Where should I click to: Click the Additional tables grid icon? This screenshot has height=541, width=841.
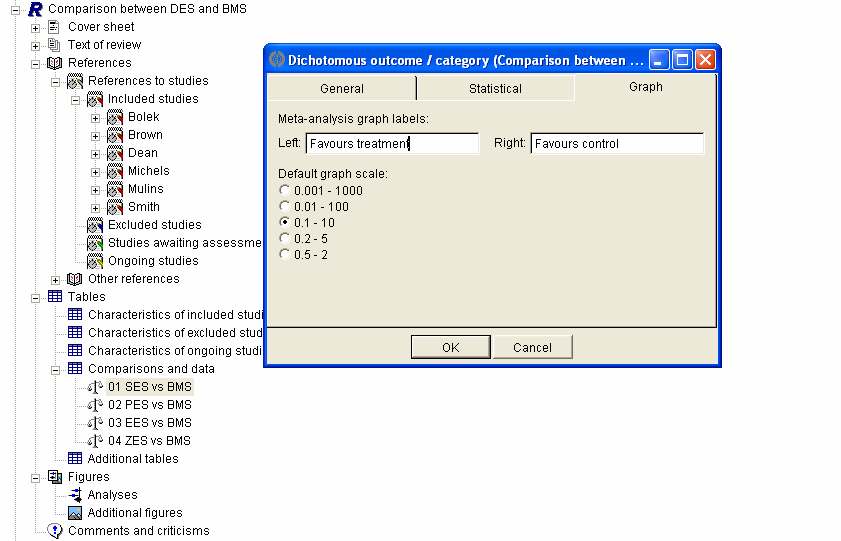75,458
